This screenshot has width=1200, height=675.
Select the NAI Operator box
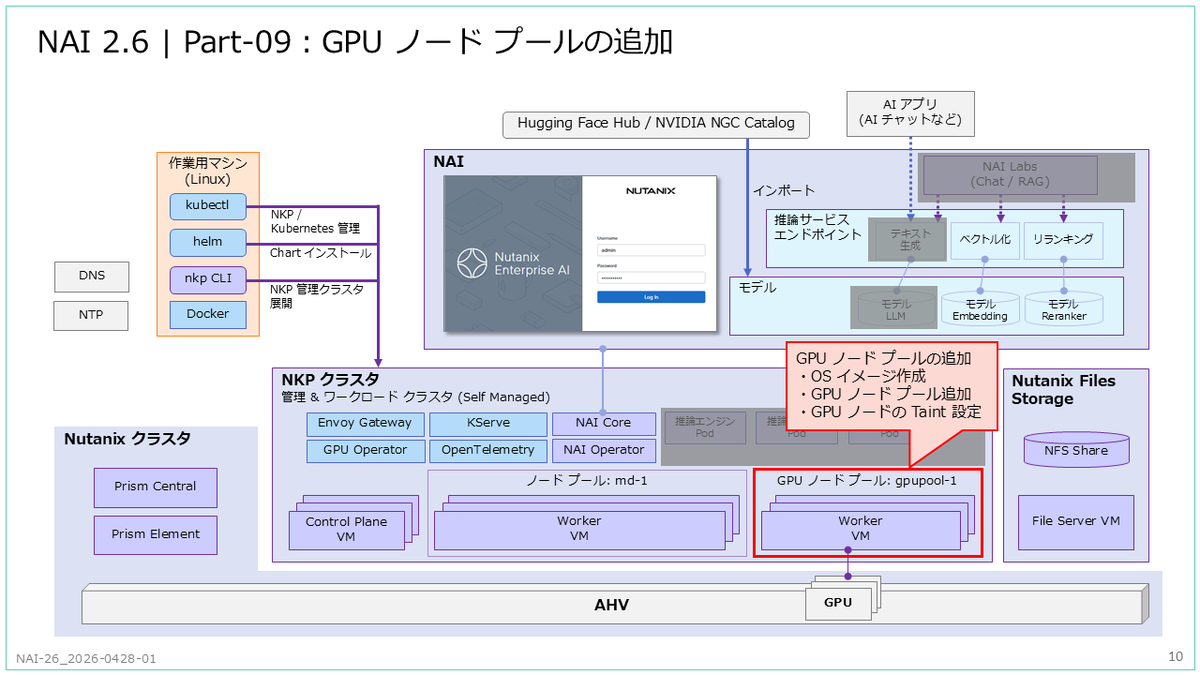604,450
